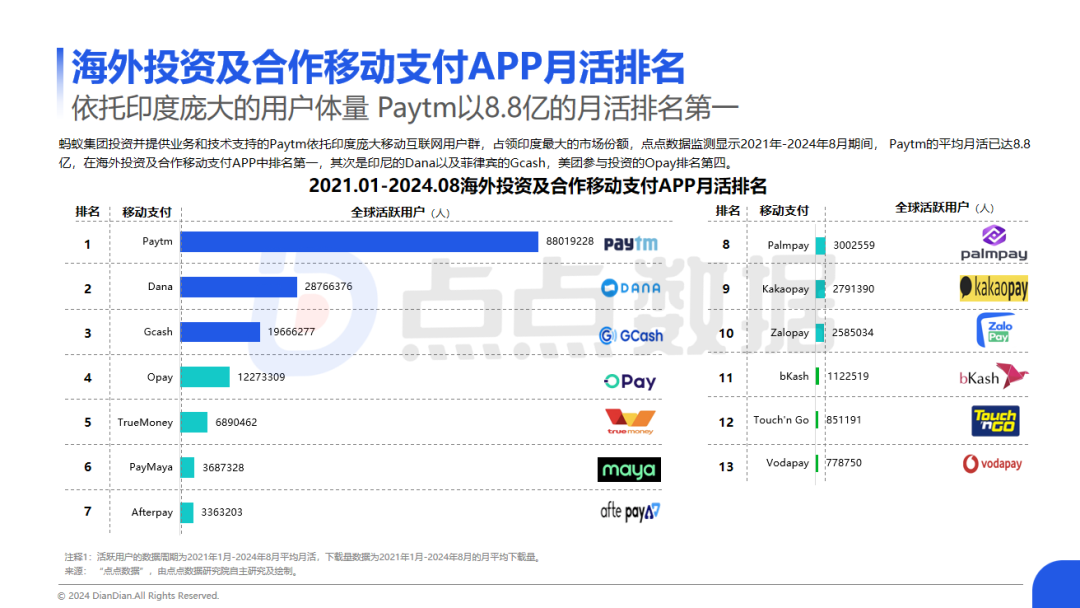
Task: Click the value 3363203
Action: 222,512
